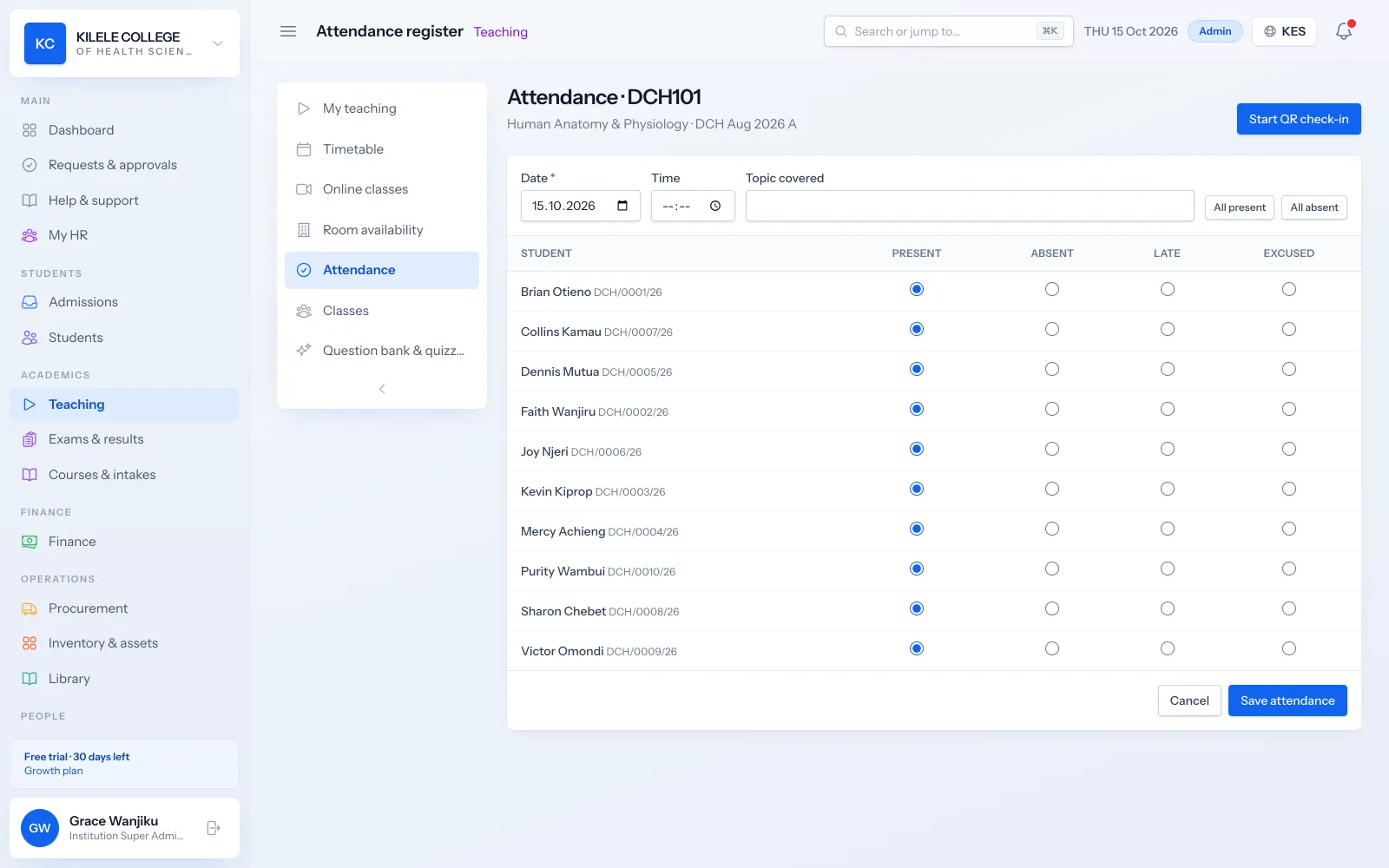Open My teaching menu item

[382, 108]
